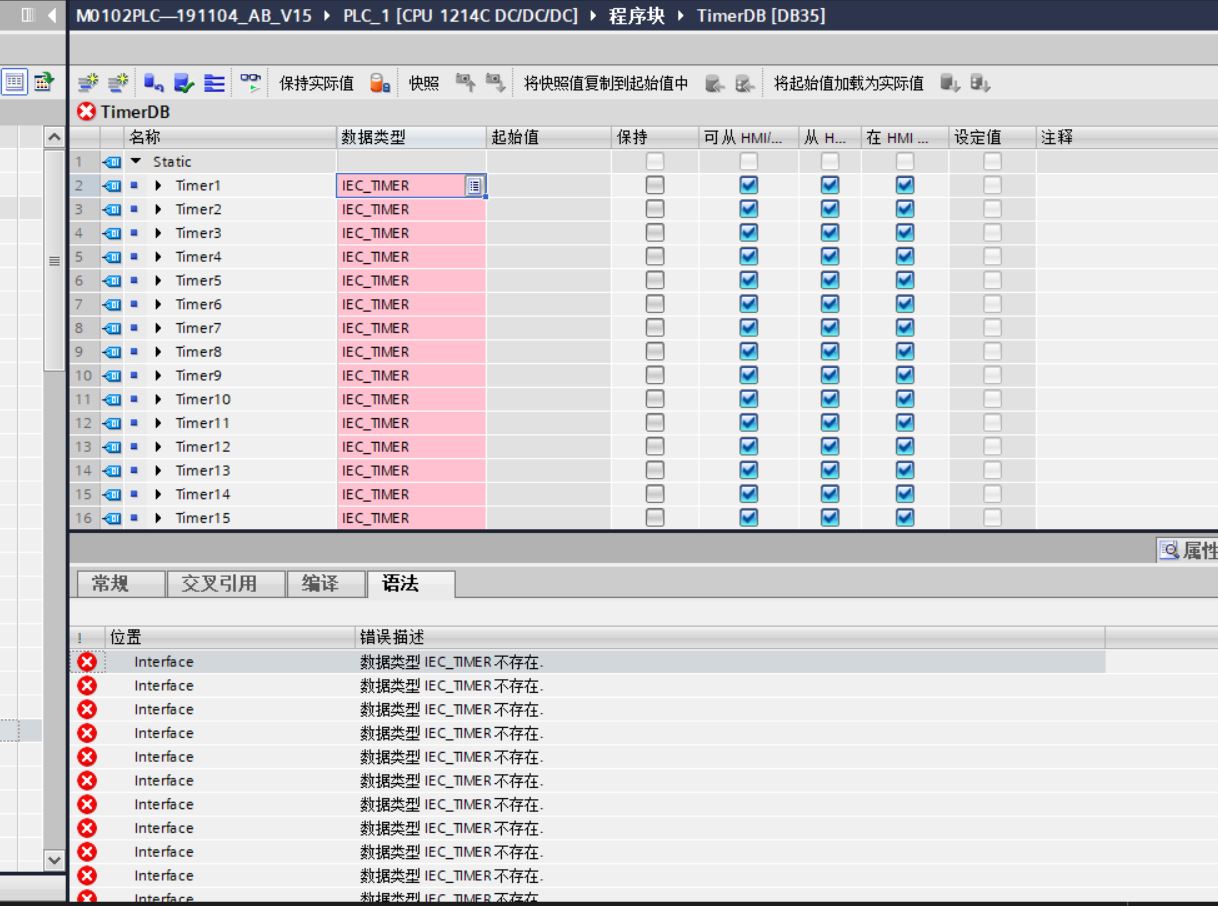Uncheck HMI accessible checkbox for Timer3

[748, 233]
